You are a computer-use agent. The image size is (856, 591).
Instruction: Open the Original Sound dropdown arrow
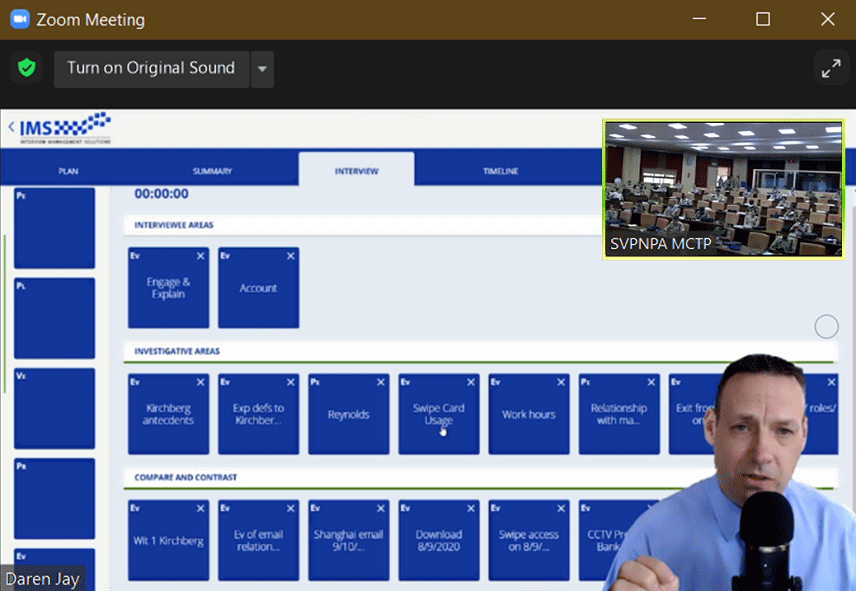tap(262, 69)
